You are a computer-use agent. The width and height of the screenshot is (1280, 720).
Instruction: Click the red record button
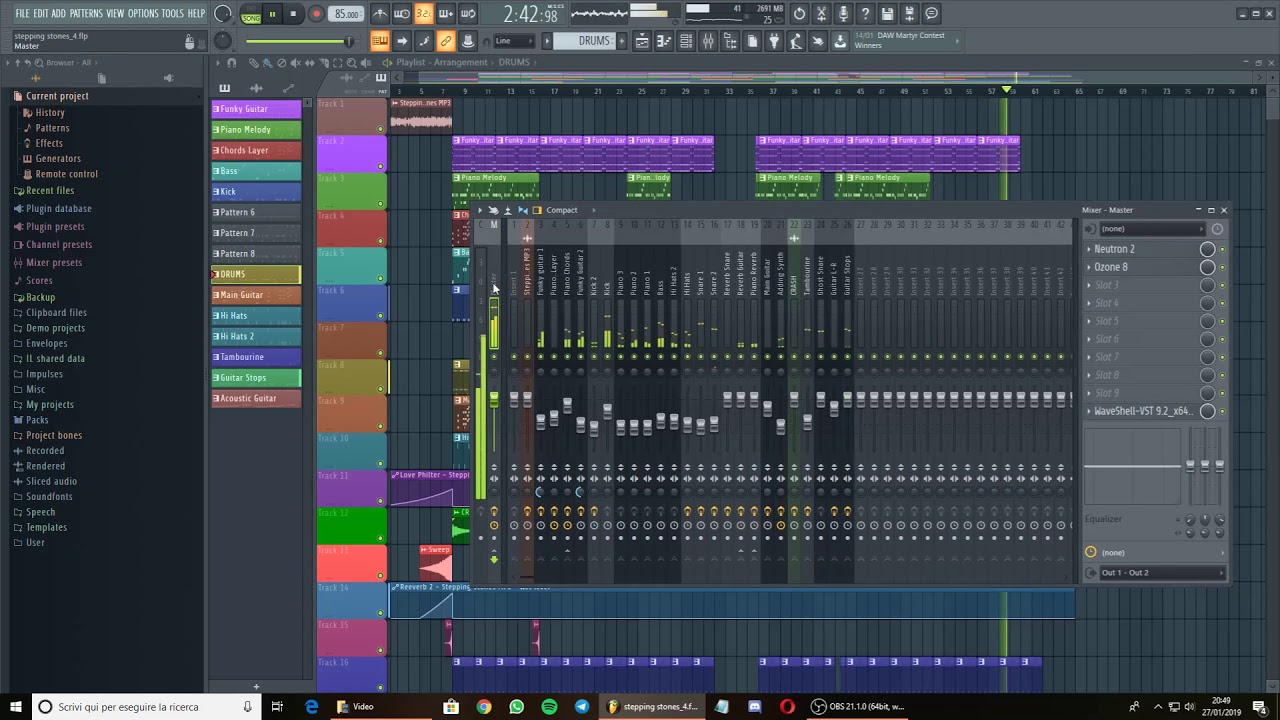coord(316,14)
